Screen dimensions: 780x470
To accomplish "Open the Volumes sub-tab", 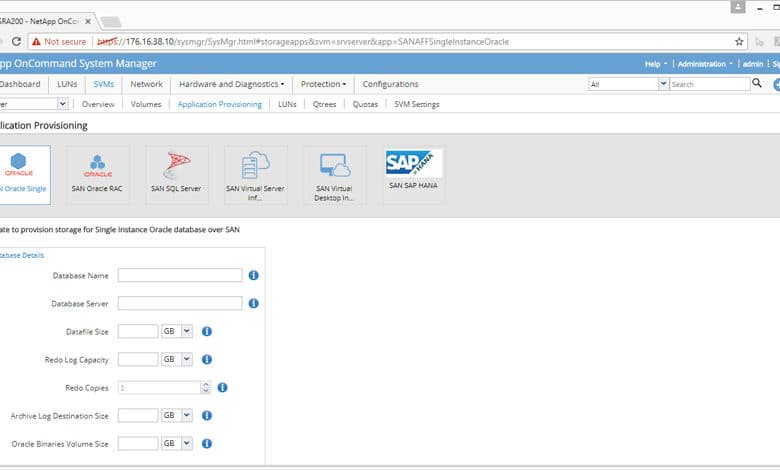I will coord(146,104).
